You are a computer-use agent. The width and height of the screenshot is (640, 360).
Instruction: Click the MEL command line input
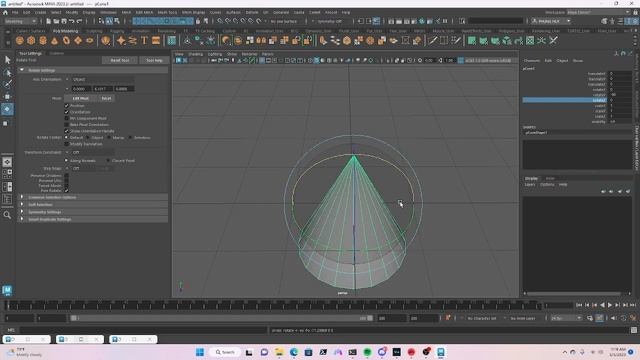pos(143,330)
